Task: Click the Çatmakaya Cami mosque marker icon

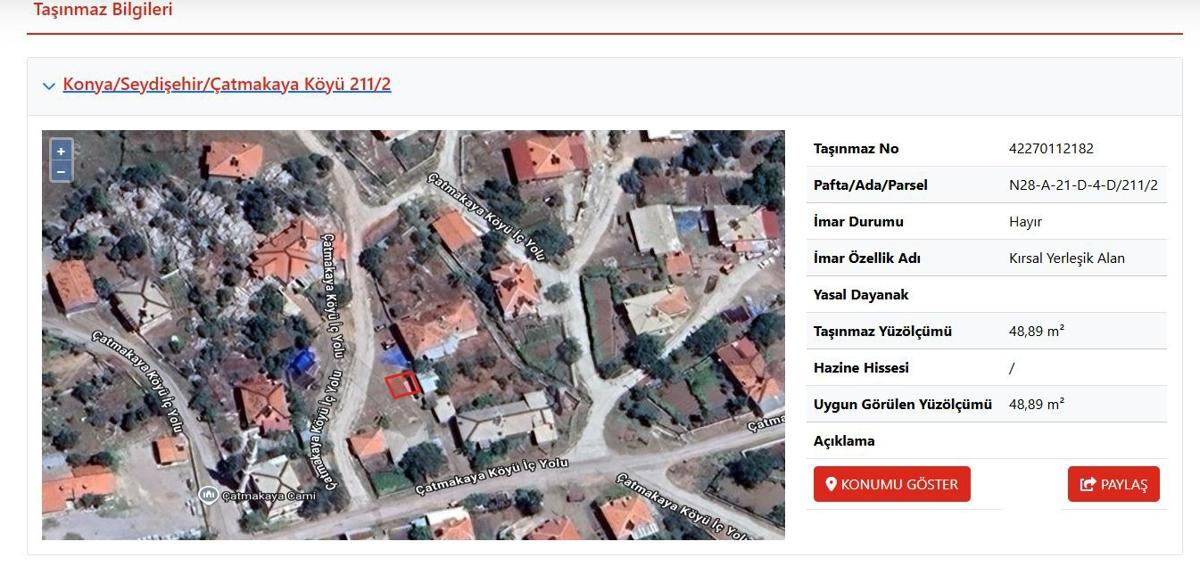Action: [208, 494]
